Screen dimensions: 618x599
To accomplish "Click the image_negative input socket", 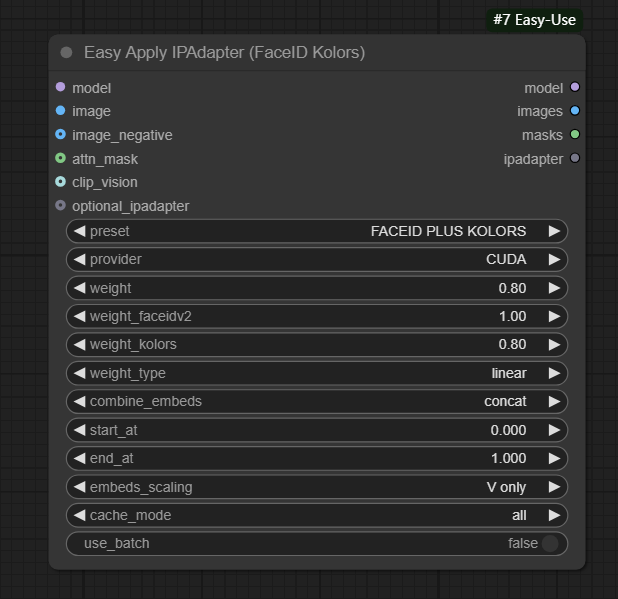I will click(x=61, y=135).
